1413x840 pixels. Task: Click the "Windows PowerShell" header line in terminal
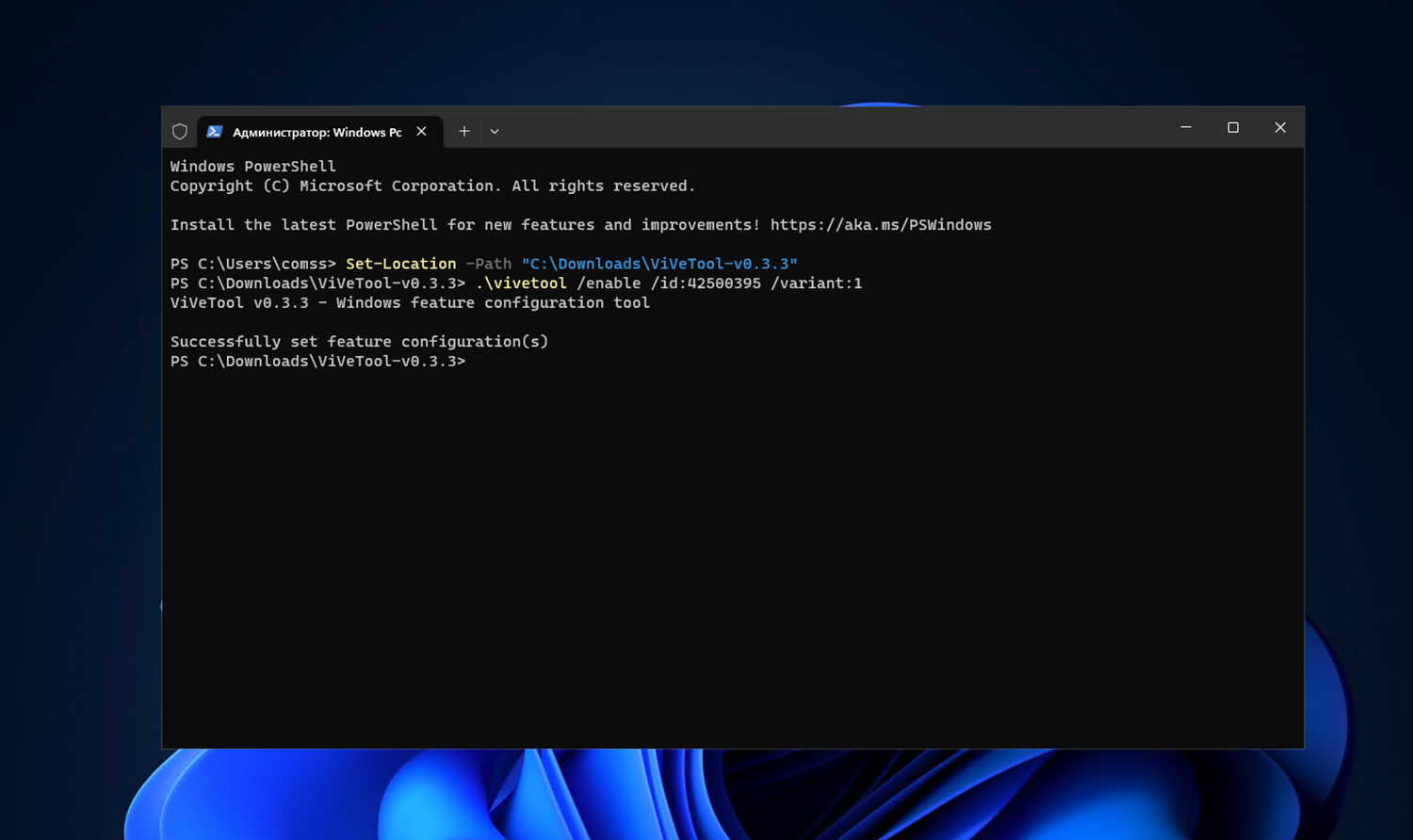point(252,167)
